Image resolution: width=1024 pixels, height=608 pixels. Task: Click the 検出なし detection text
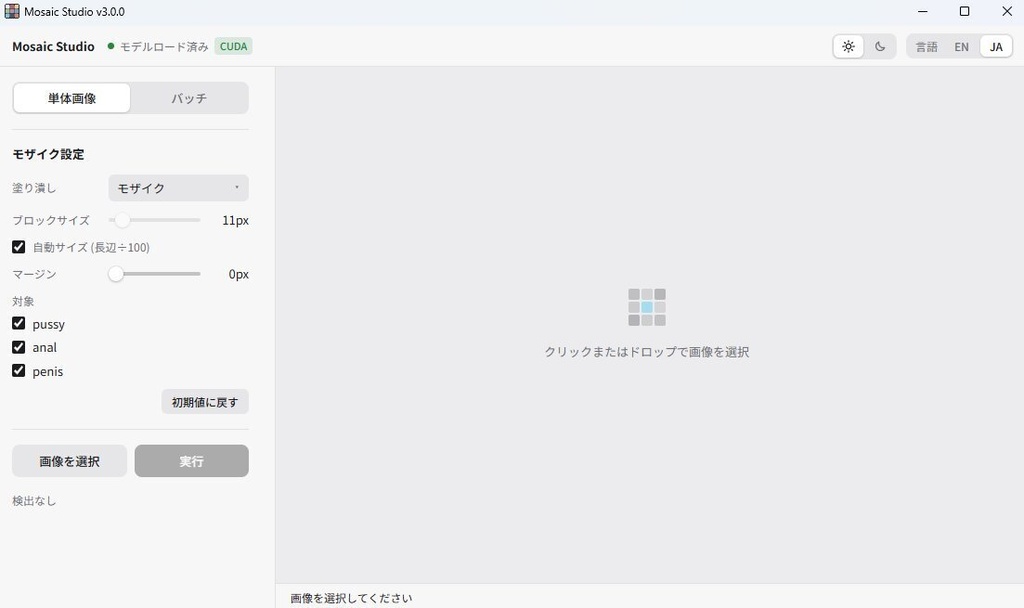[34, 501]
